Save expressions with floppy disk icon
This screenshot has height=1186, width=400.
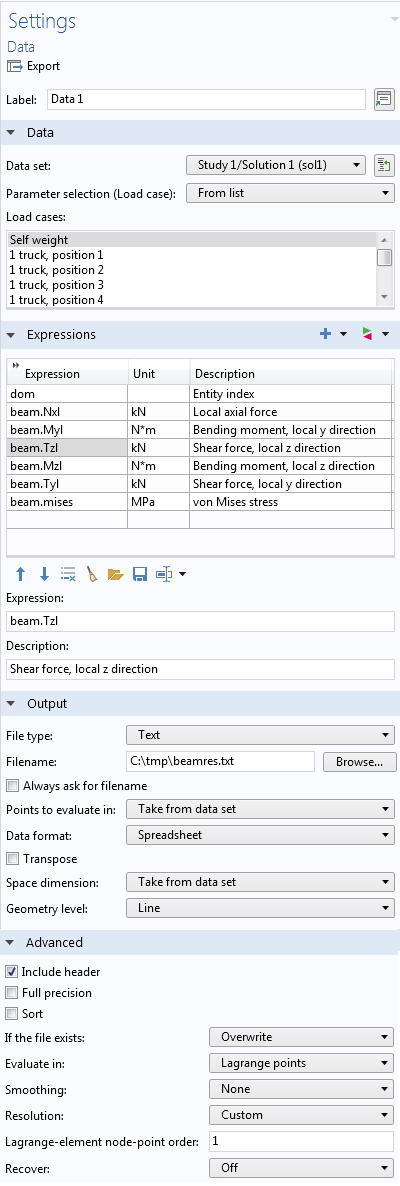(139, 575)
